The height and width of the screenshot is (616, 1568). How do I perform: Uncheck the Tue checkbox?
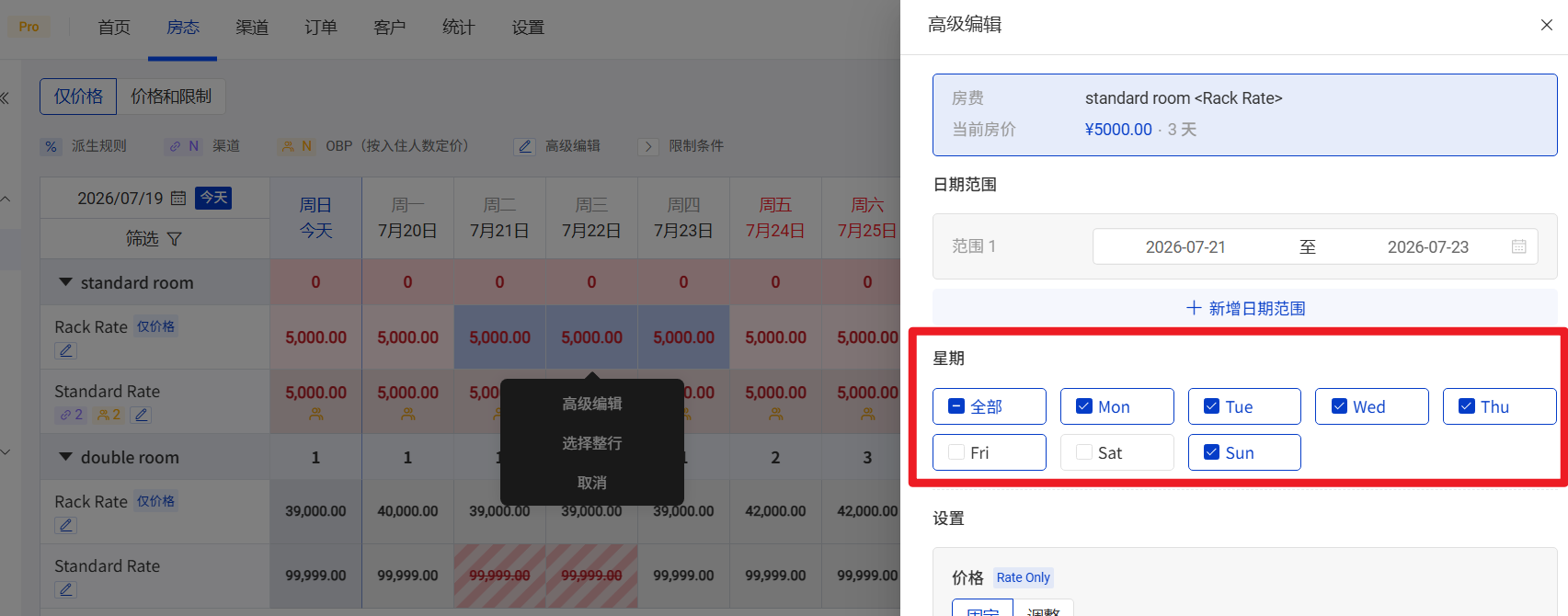[1211, 406]
